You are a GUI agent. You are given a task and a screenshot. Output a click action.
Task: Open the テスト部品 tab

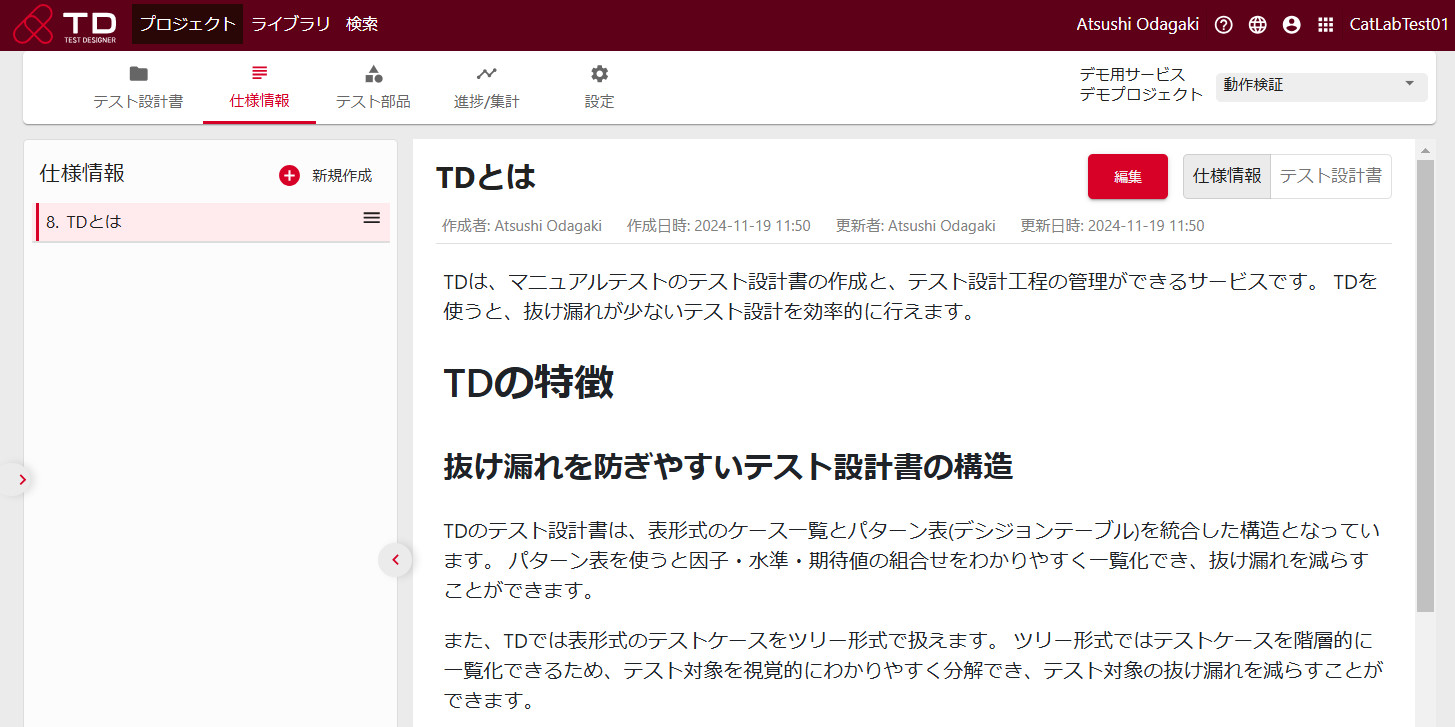click(x=373, y=88)
